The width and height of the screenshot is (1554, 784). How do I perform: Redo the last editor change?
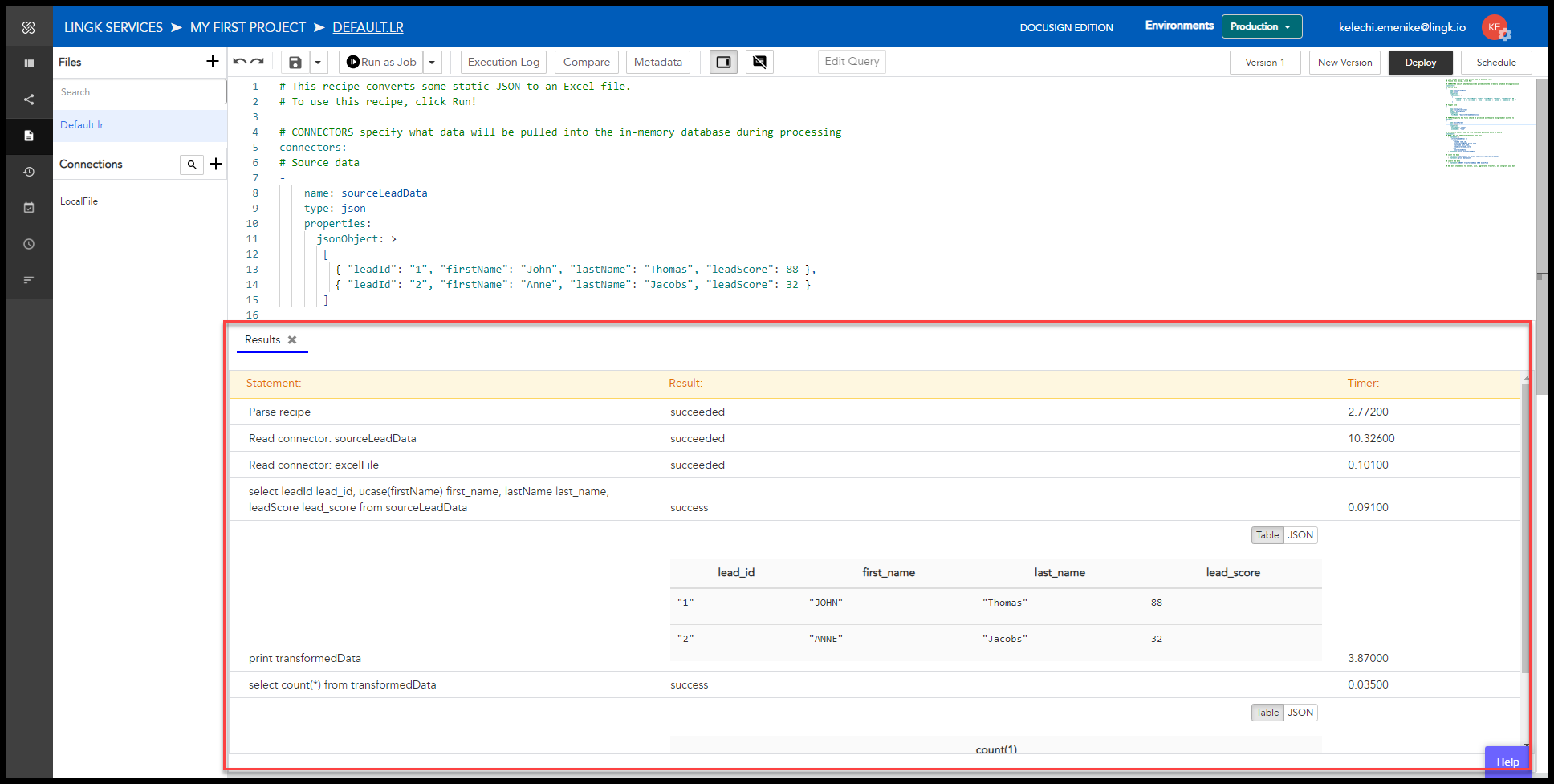point(257,62)
